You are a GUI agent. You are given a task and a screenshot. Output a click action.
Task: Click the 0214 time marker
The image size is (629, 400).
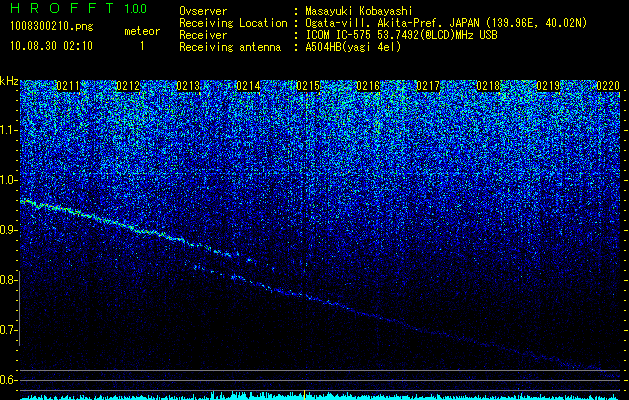coord(248,86)
